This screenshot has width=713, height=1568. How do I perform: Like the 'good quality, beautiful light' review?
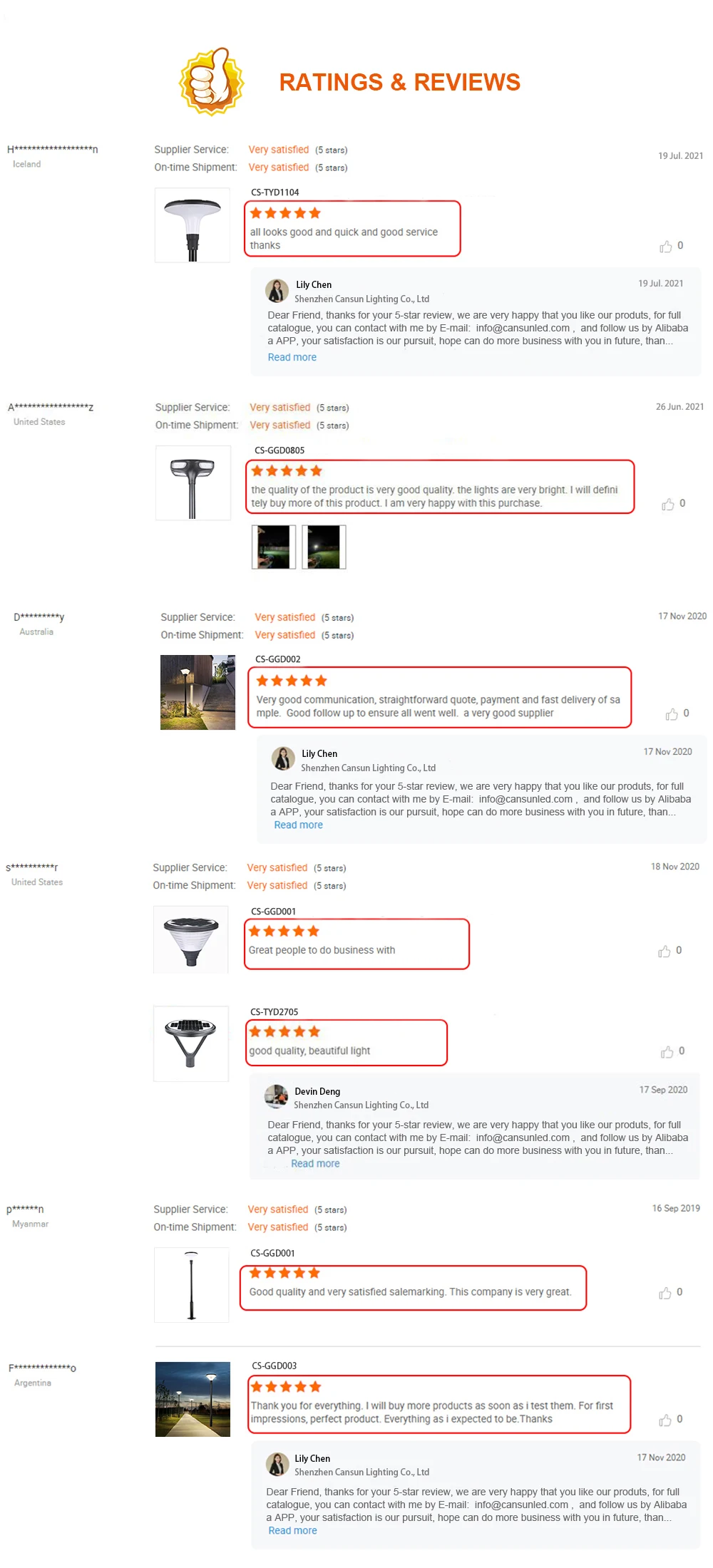(667, 1051)
